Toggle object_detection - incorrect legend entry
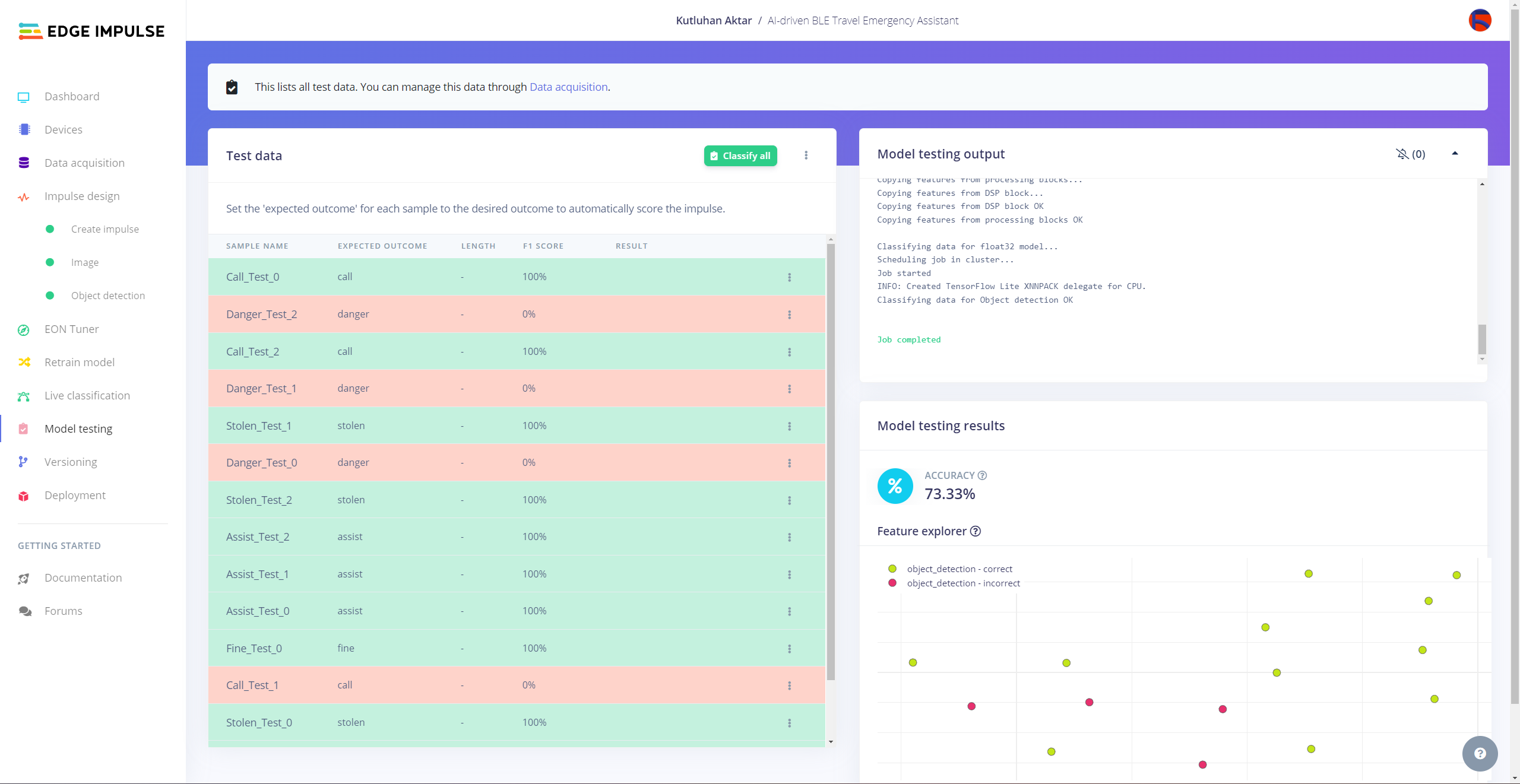The height and width of the screenshot is (784, 1520). [962, 583]
